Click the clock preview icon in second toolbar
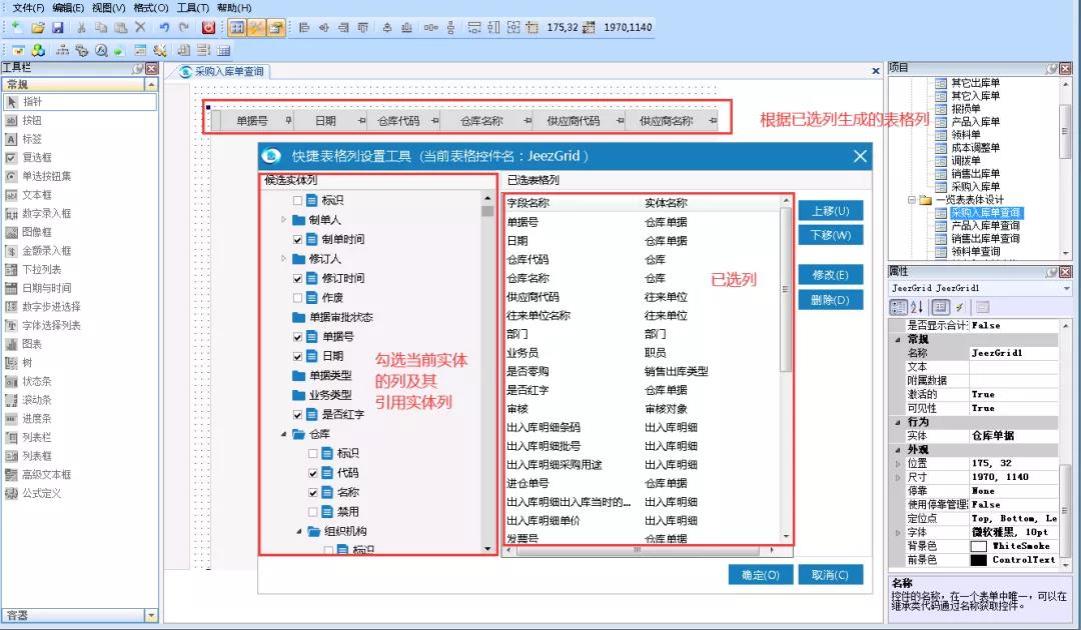The width and height of the screenshot is (1081, 630). [101, 50]
